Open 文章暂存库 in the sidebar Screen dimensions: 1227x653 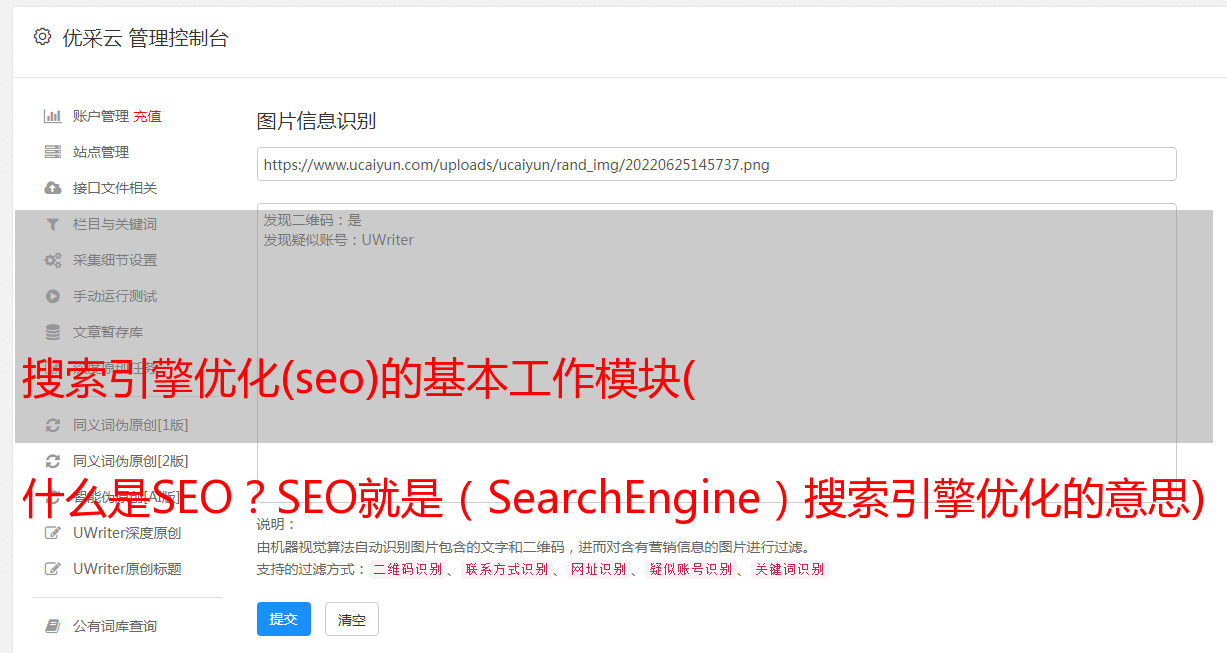tap(108, 332)
